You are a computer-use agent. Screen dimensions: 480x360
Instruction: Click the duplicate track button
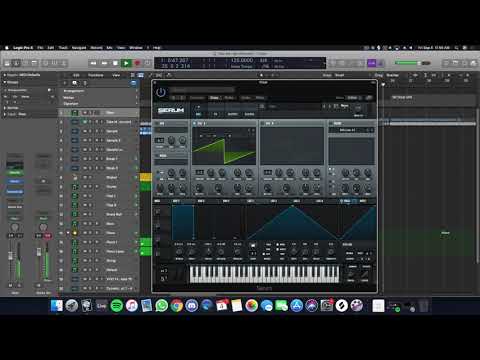tap(75, 83)
